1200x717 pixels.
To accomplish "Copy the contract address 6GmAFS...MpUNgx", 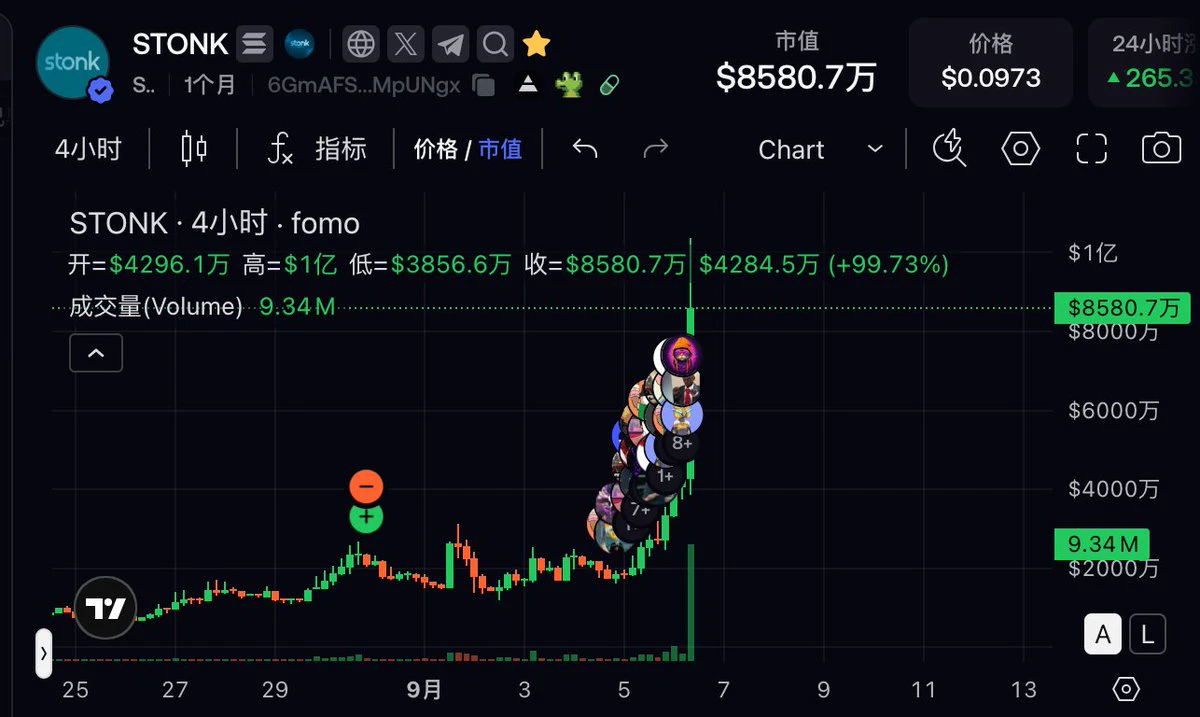I will [484, 85].
